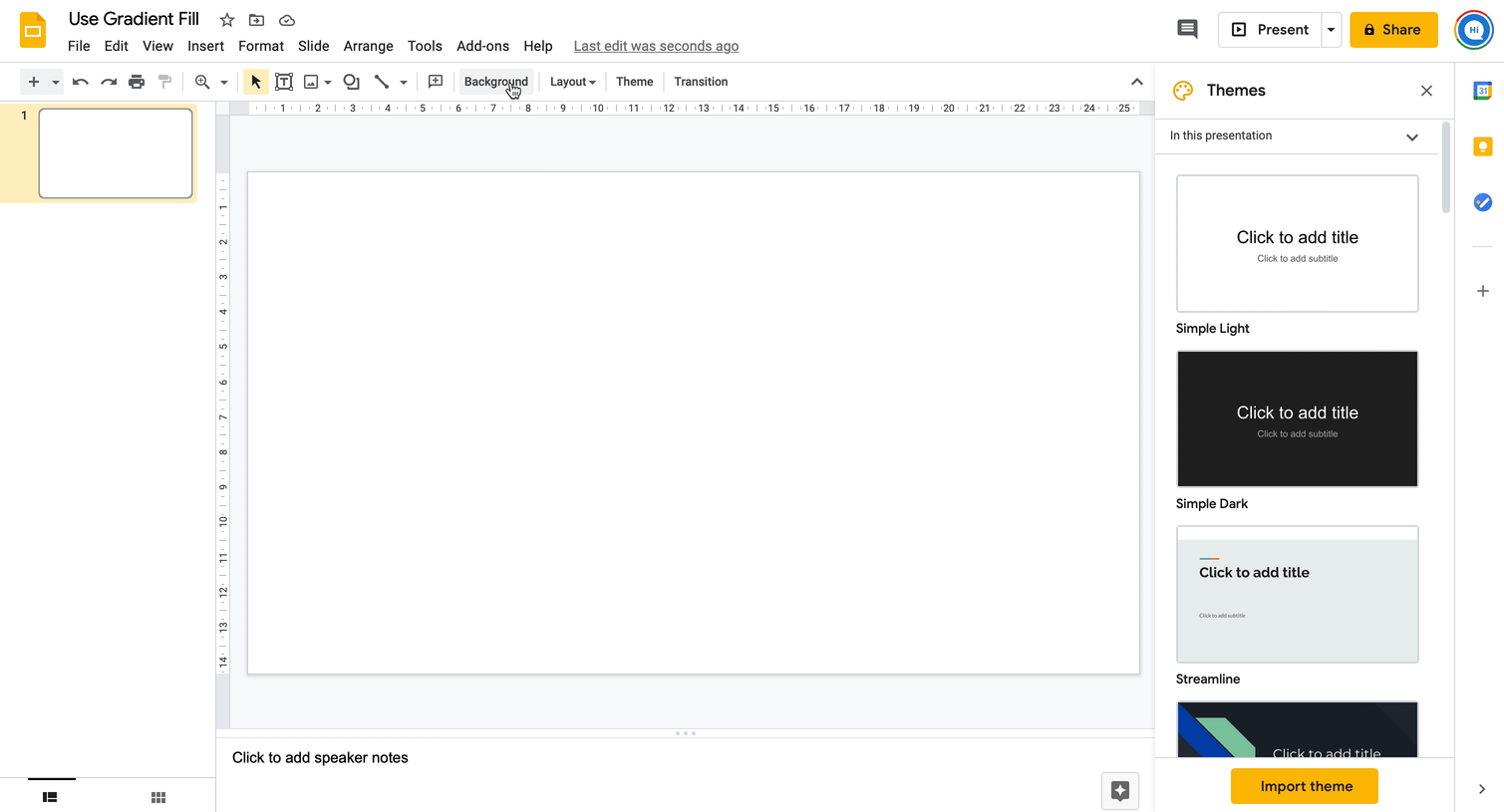Open the Edit menu

(x=117, y=46)
